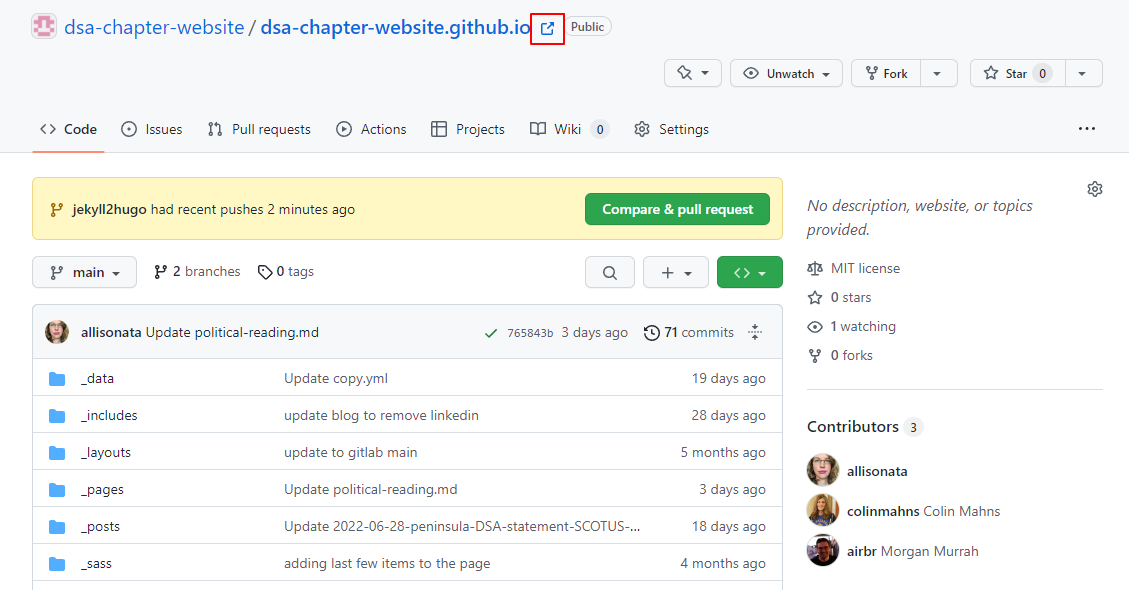Click airbr contributor avatar
Image resolution: width=1129 pixels, height=590 pixels.
(x=823, y=551)
